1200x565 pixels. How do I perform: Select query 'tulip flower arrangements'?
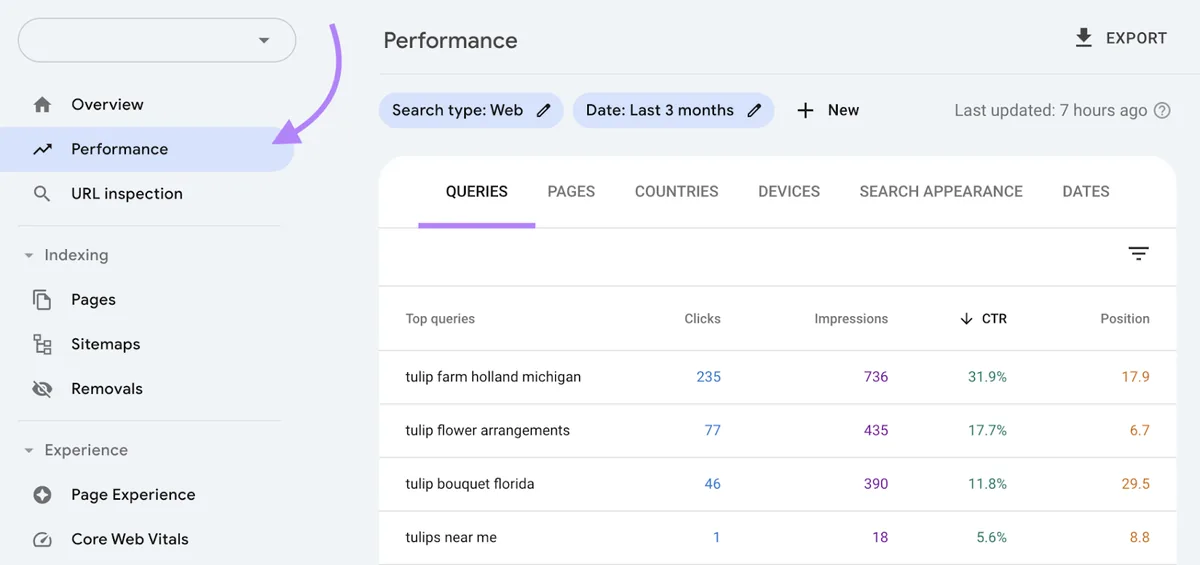point(488,431)
